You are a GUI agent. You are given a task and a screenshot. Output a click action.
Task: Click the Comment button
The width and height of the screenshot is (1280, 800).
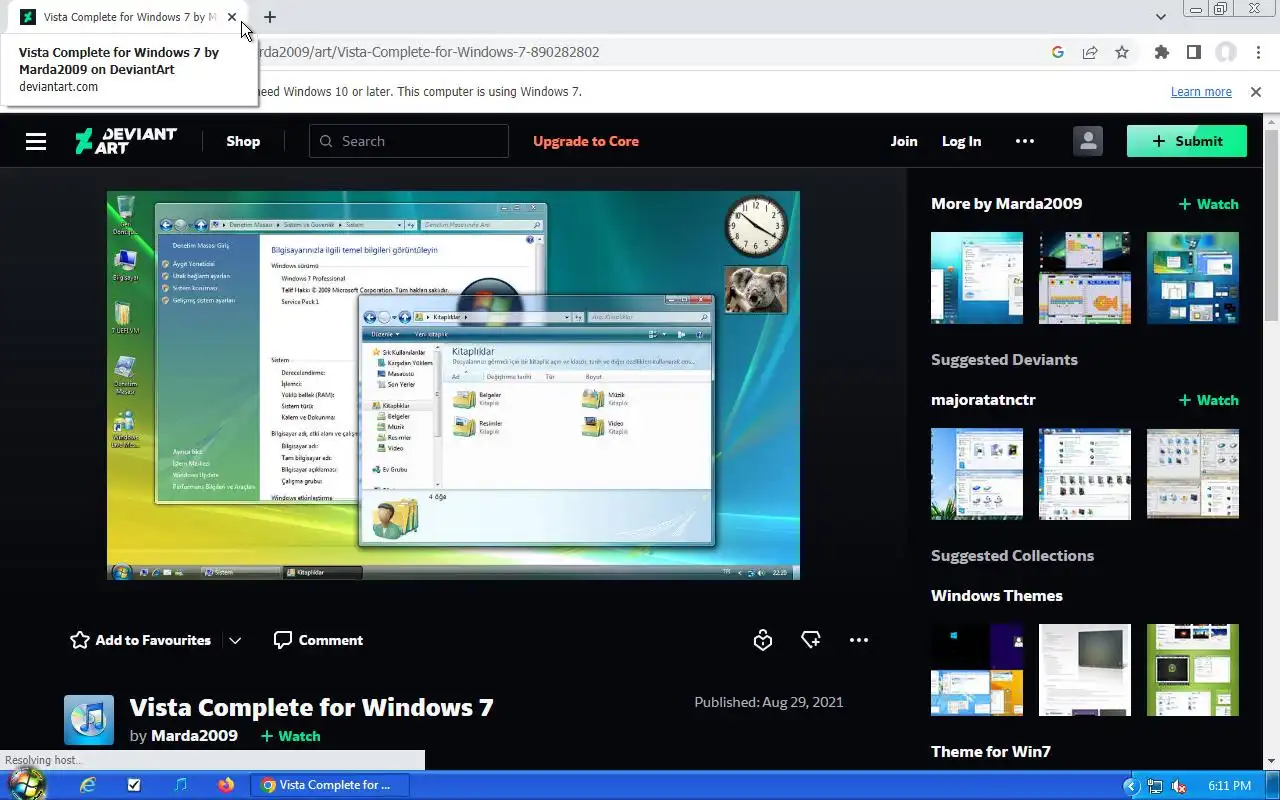coord(318,640)
